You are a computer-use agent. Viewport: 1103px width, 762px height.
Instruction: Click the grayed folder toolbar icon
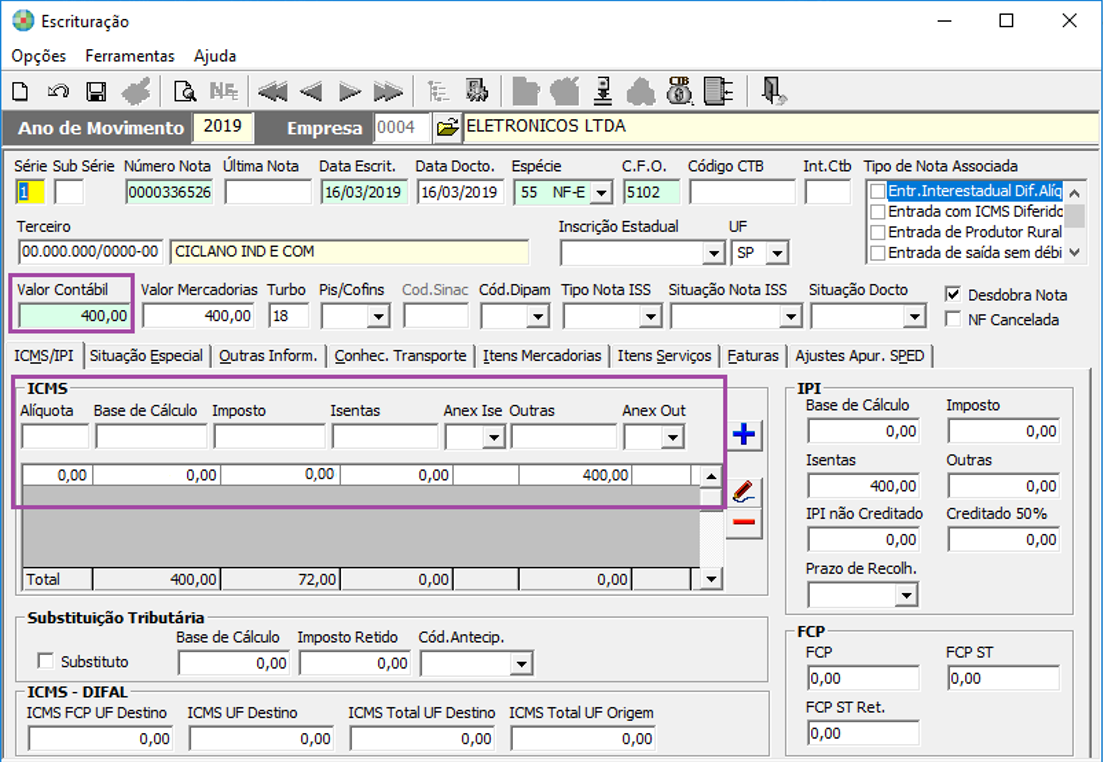click(525, 91)
